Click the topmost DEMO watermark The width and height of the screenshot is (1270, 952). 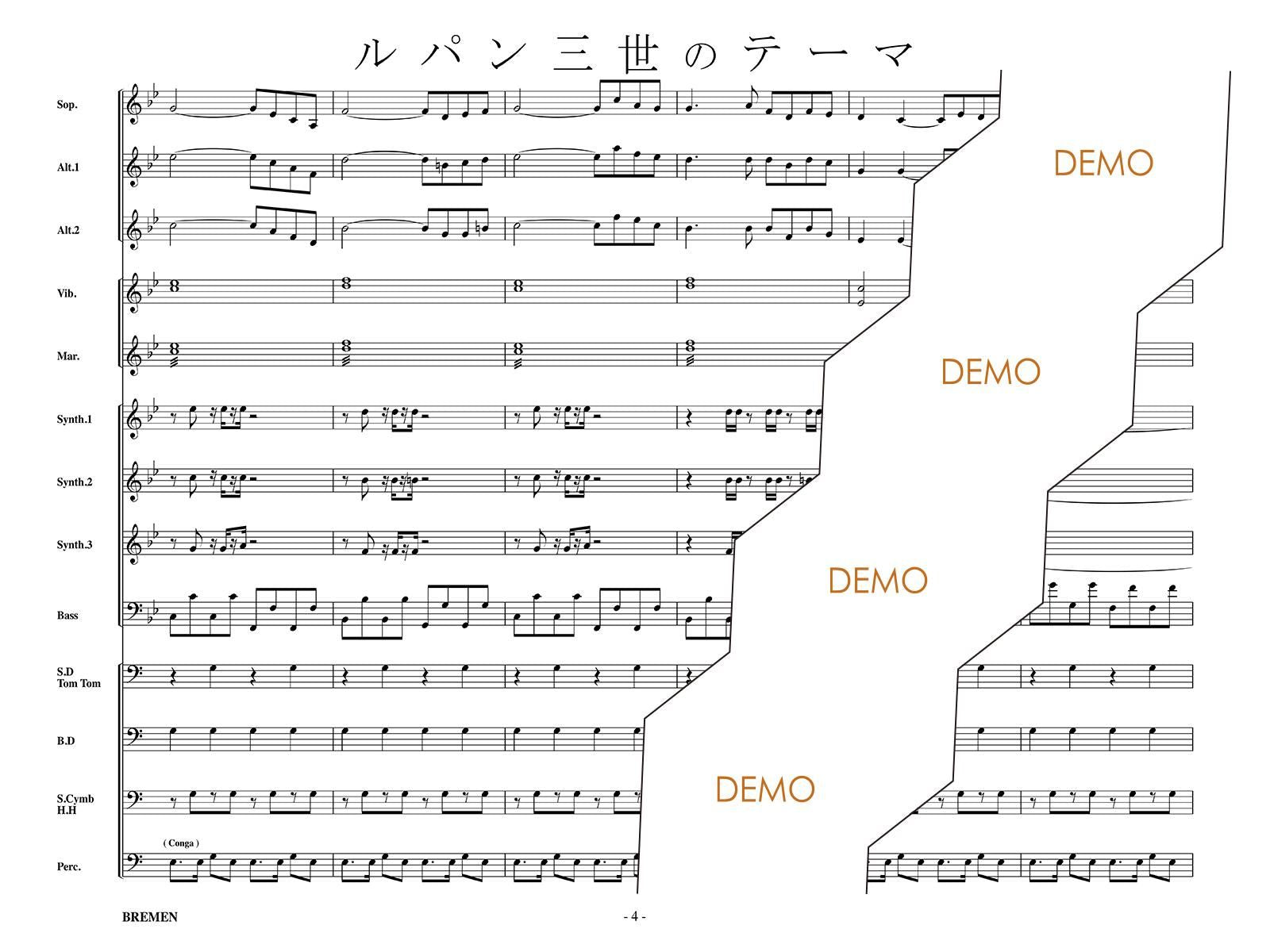[x=1103, y=163]
